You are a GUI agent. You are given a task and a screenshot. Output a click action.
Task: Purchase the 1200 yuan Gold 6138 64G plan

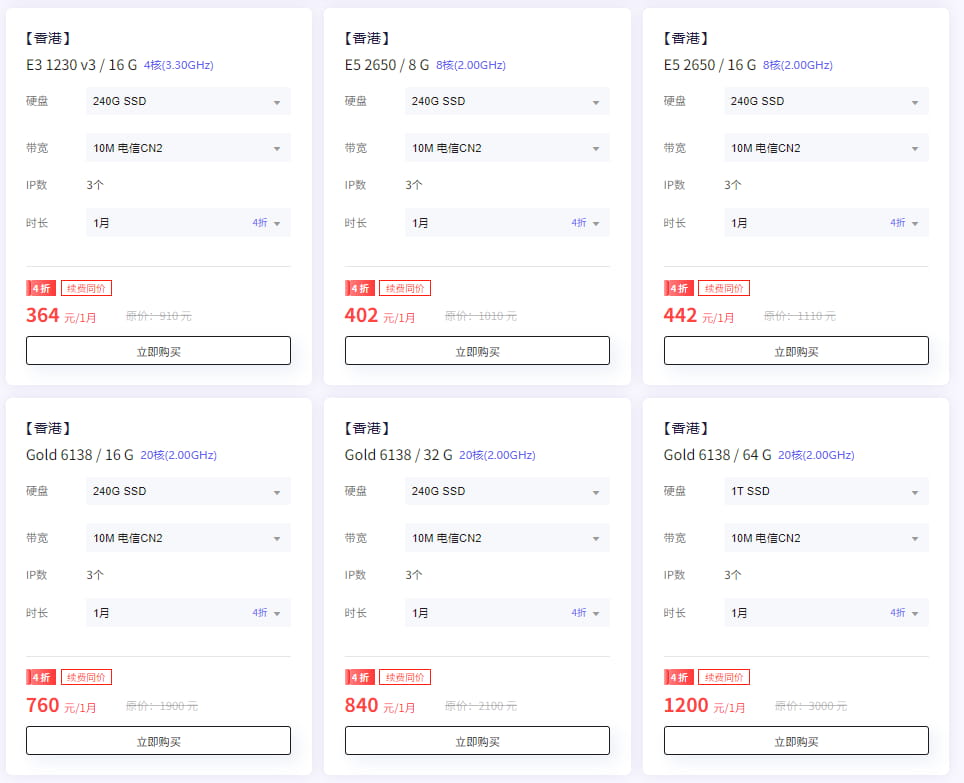(x=796, y=741)
